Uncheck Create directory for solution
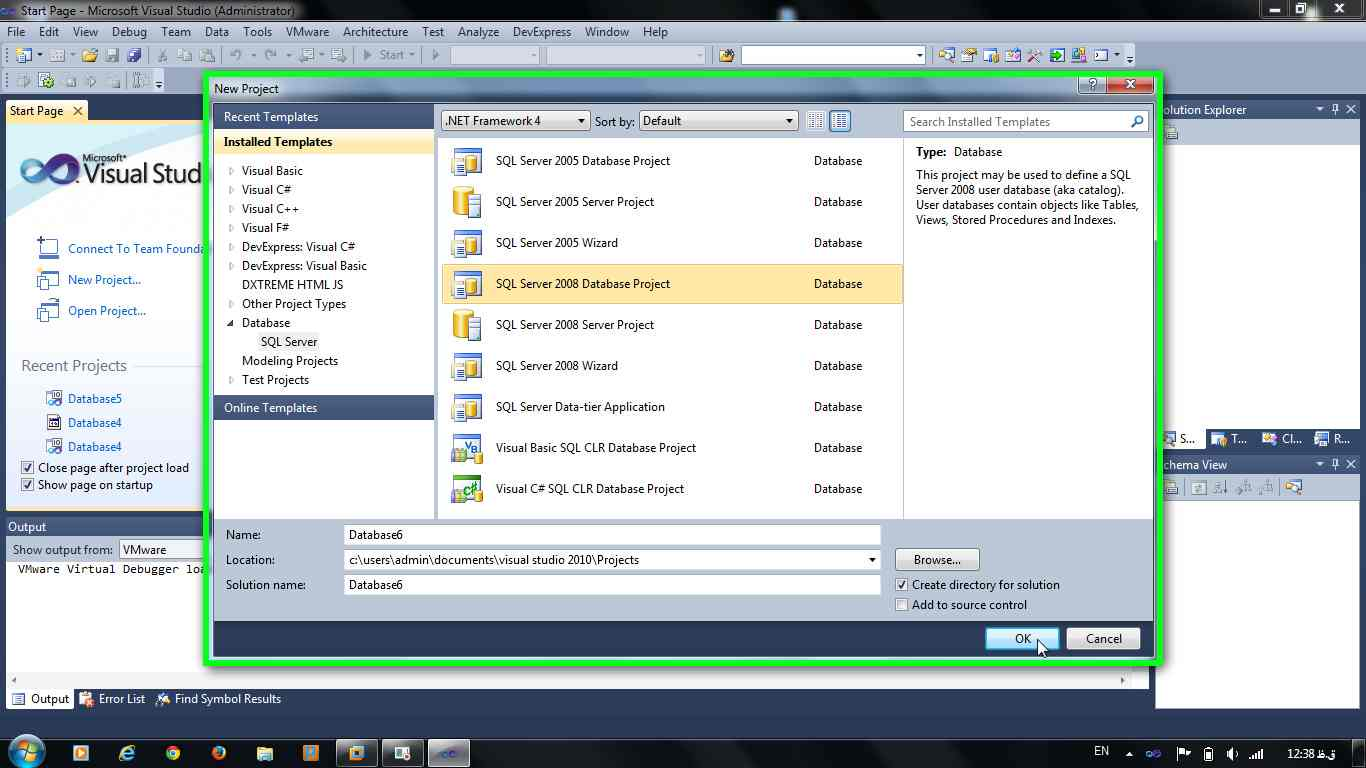The width and height of the screenshot is (1366, 768). 902,585
